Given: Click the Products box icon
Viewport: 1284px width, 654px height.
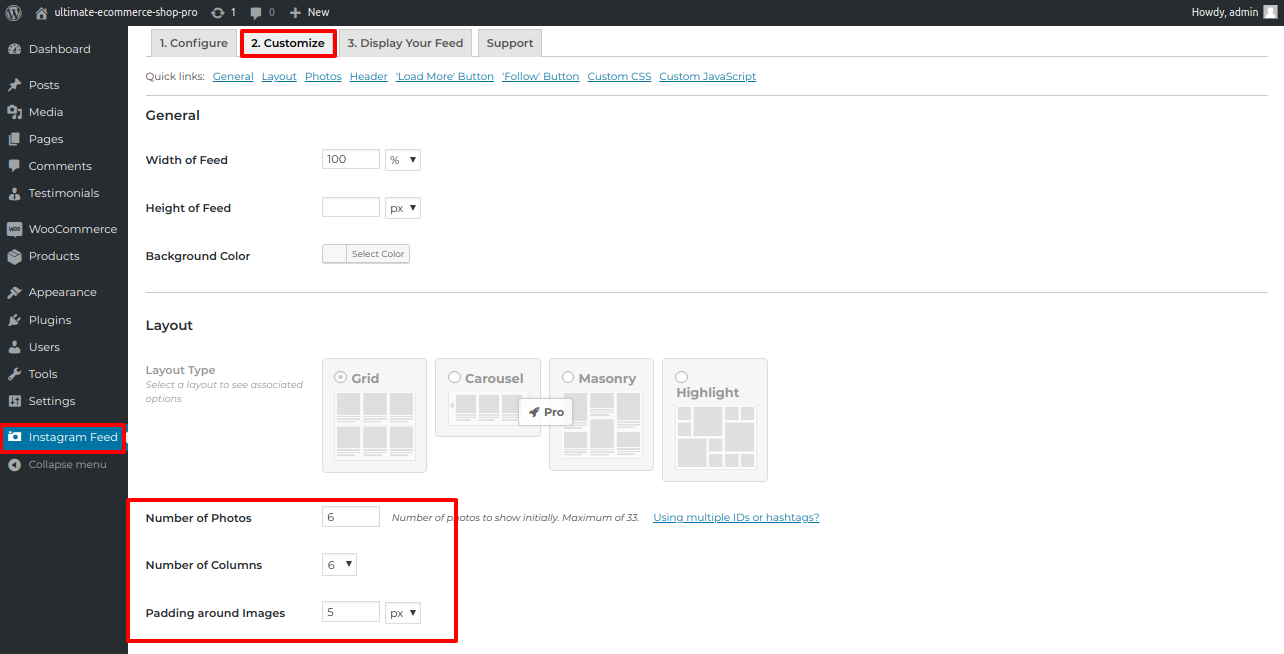Looking at the screenshot, I should pos(14,256).
